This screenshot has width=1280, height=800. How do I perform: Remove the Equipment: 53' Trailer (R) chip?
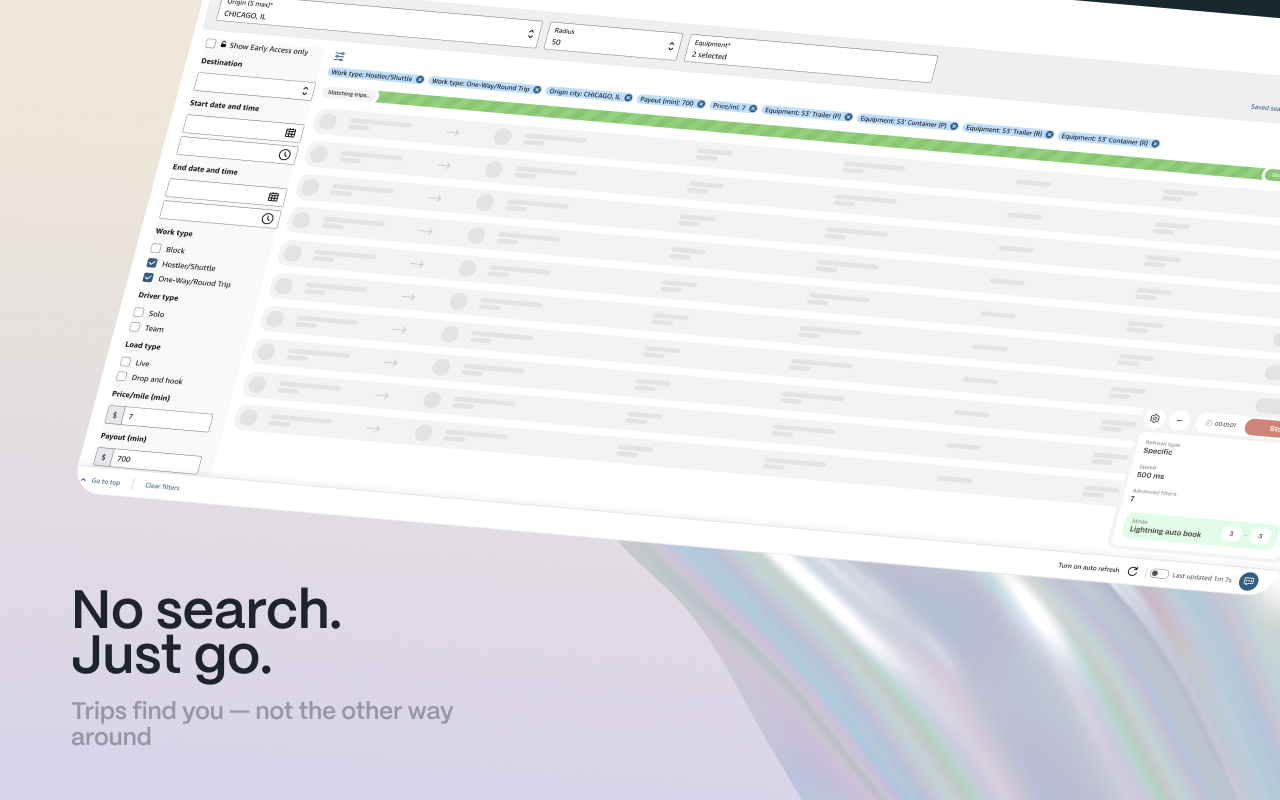[1050, 135]
